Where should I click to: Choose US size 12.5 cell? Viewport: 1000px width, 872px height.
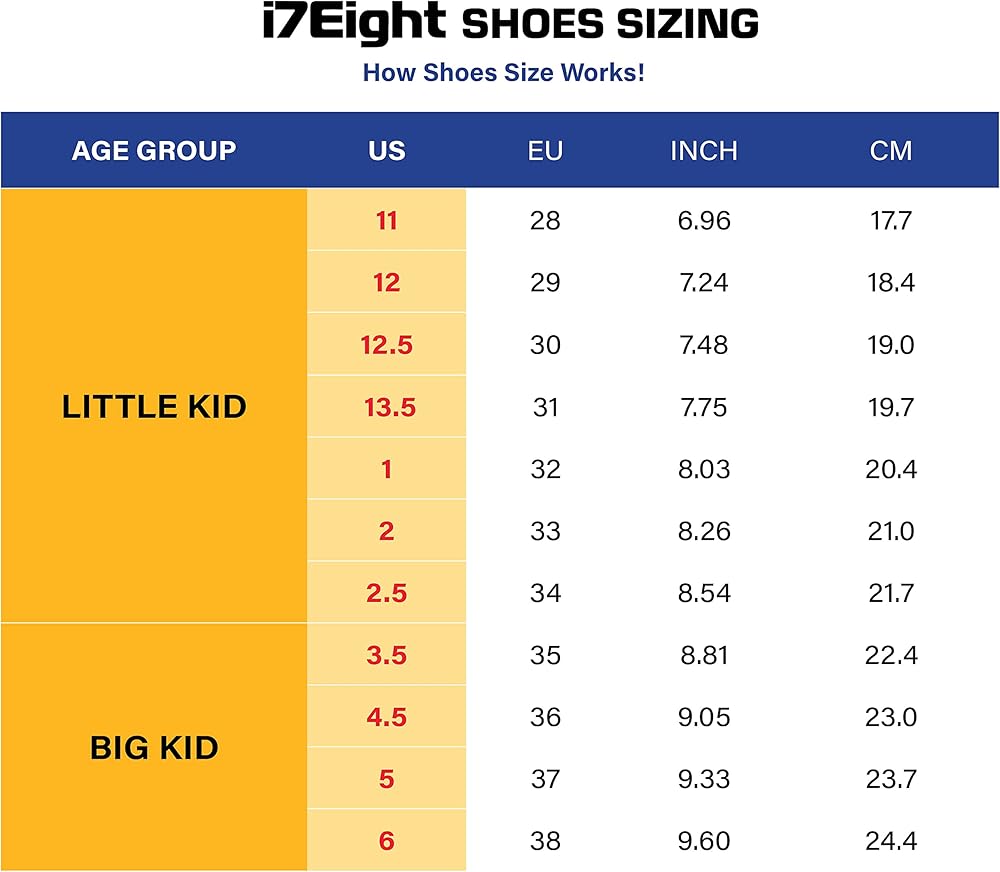(387, 345)
